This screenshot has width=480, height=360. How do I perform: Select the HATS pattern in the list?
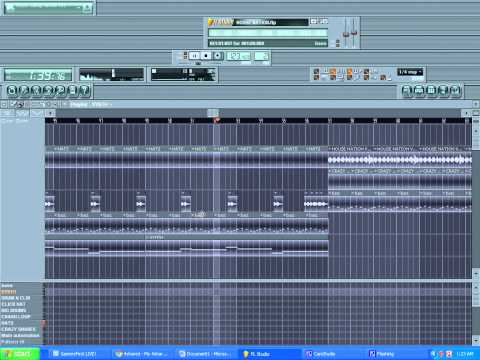point(8,323)
